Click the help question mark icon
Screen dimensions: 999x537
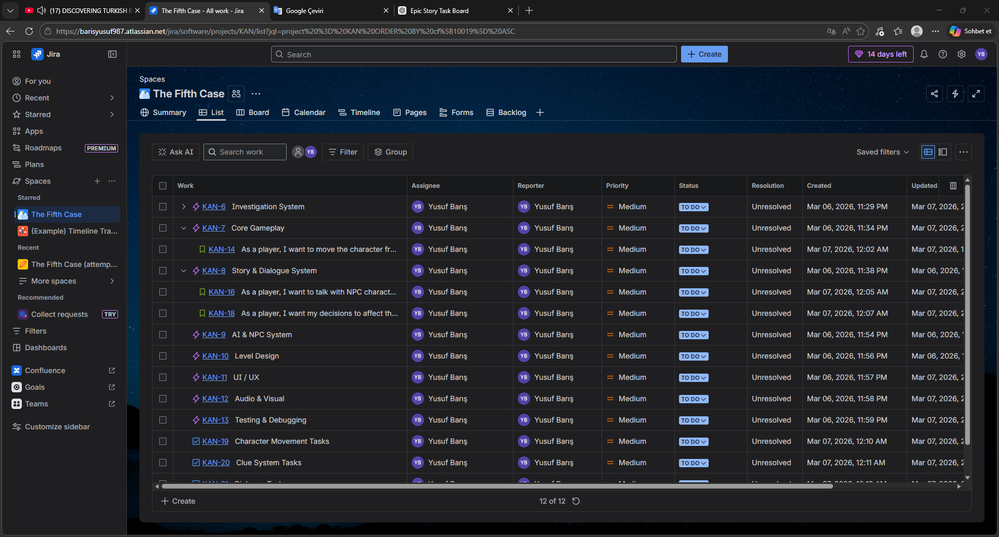(x=943, y=54)
